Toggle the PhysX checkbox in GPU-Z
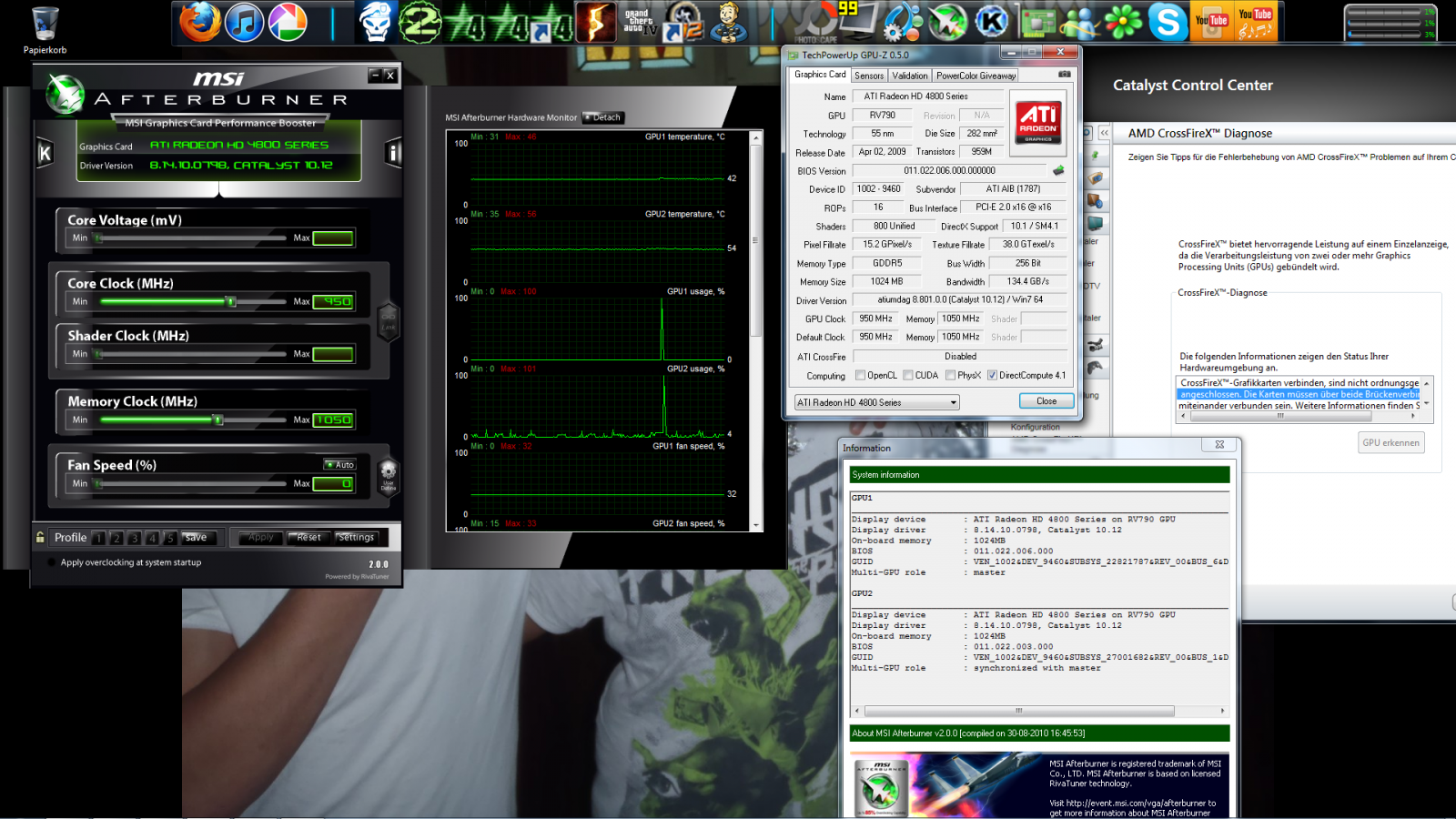The width and height of the screenshot is (1456, 819). 950,375
